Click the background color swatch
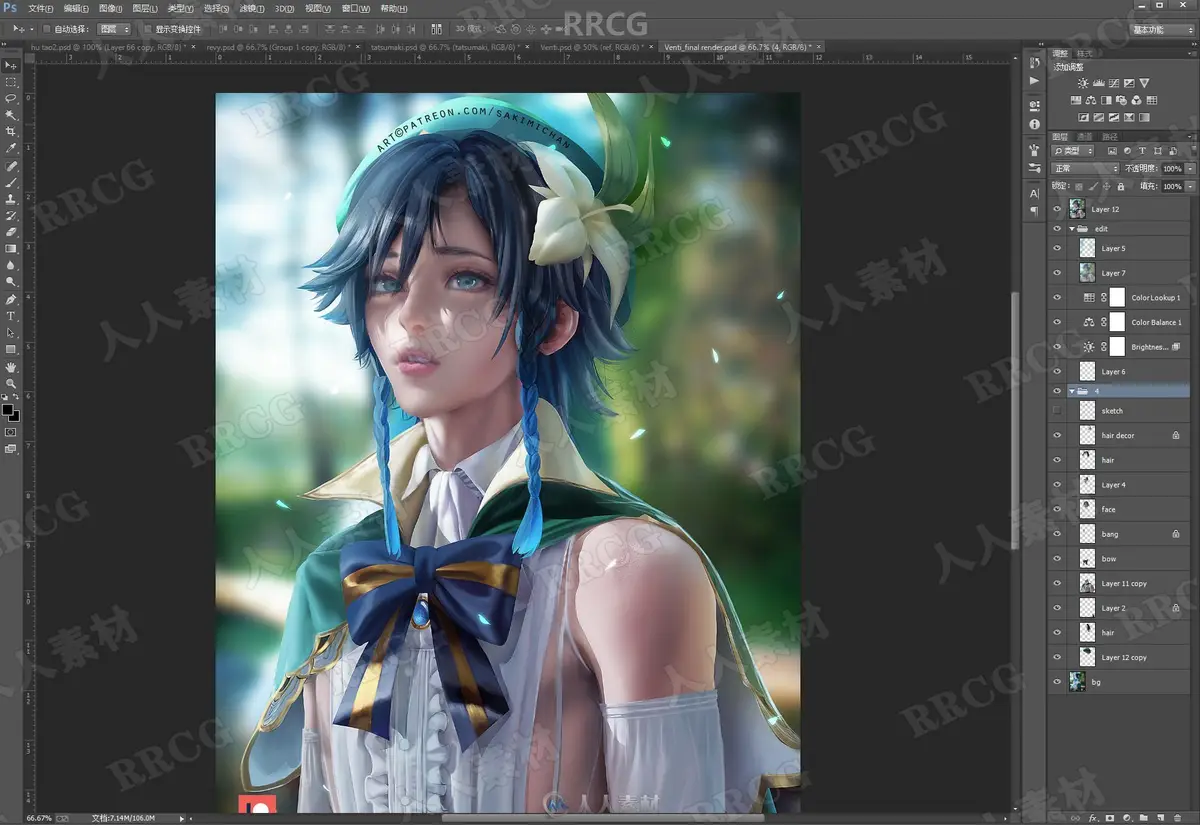The width and height of the screenshot is (1200, 825). point(15,416)
